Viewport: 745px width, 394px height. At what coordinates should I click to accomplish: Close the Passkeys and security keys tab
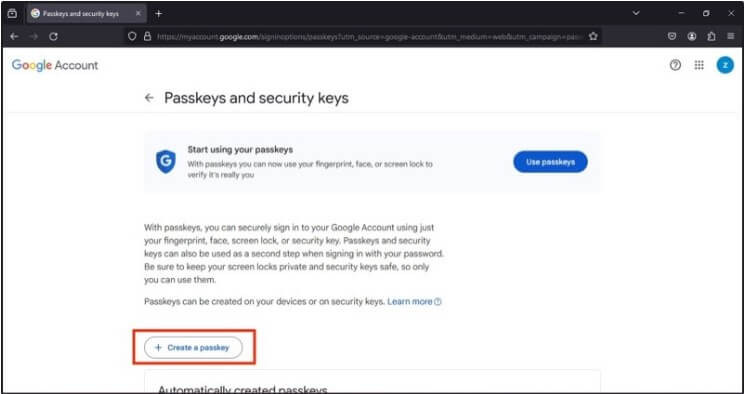(138, 14)
